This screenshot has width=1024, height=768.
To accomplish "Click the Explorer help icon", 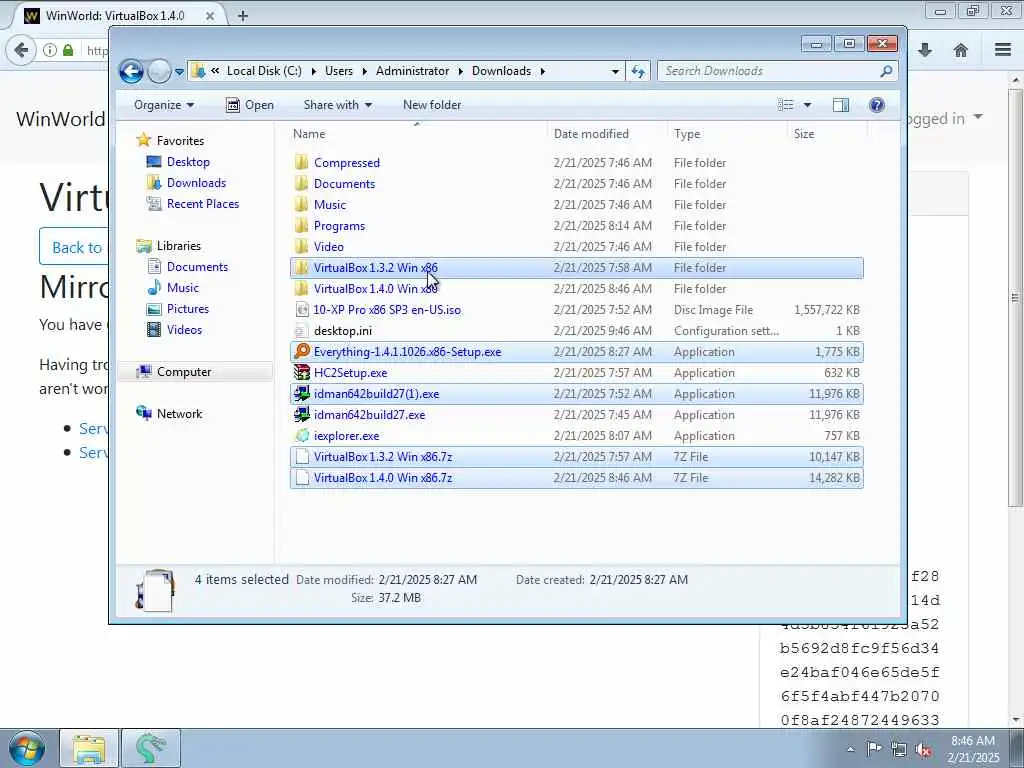I will point(877,105).
